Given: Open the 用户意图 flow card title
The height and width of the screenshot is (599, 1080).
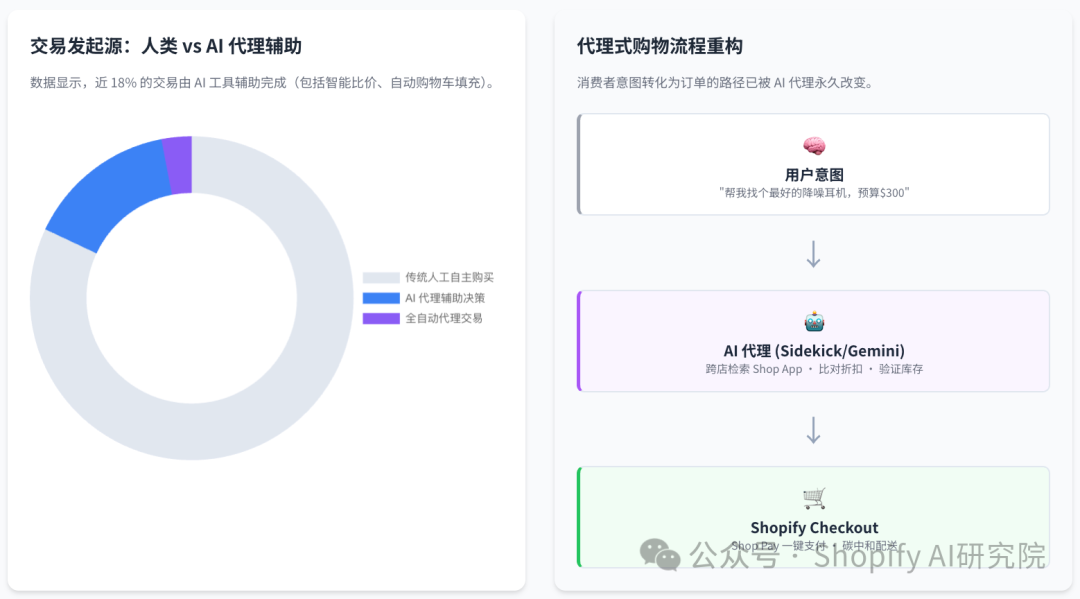Looking at the screenshot, I should pos(813,175).
